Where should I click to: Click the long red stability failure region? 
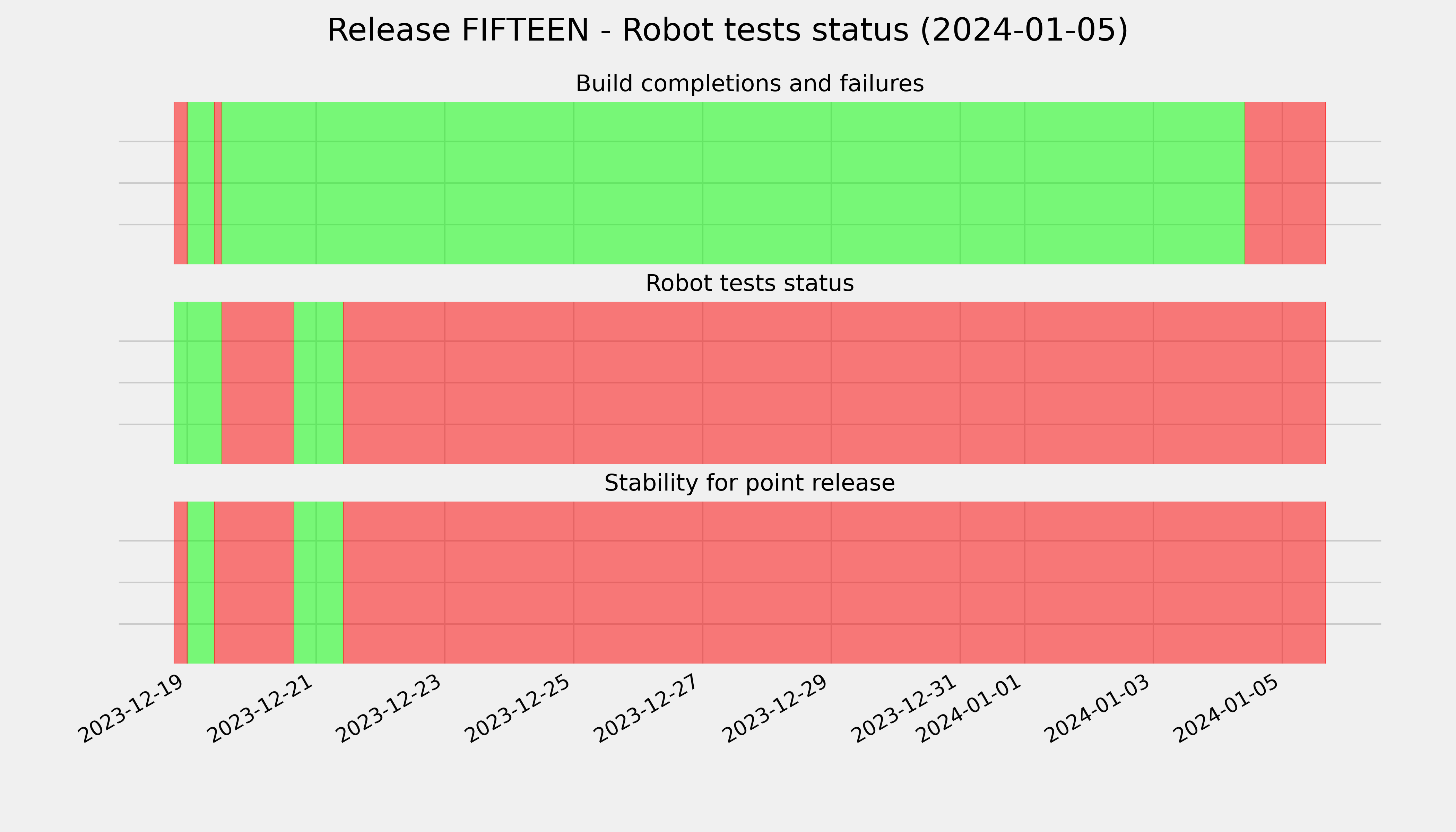834,583
